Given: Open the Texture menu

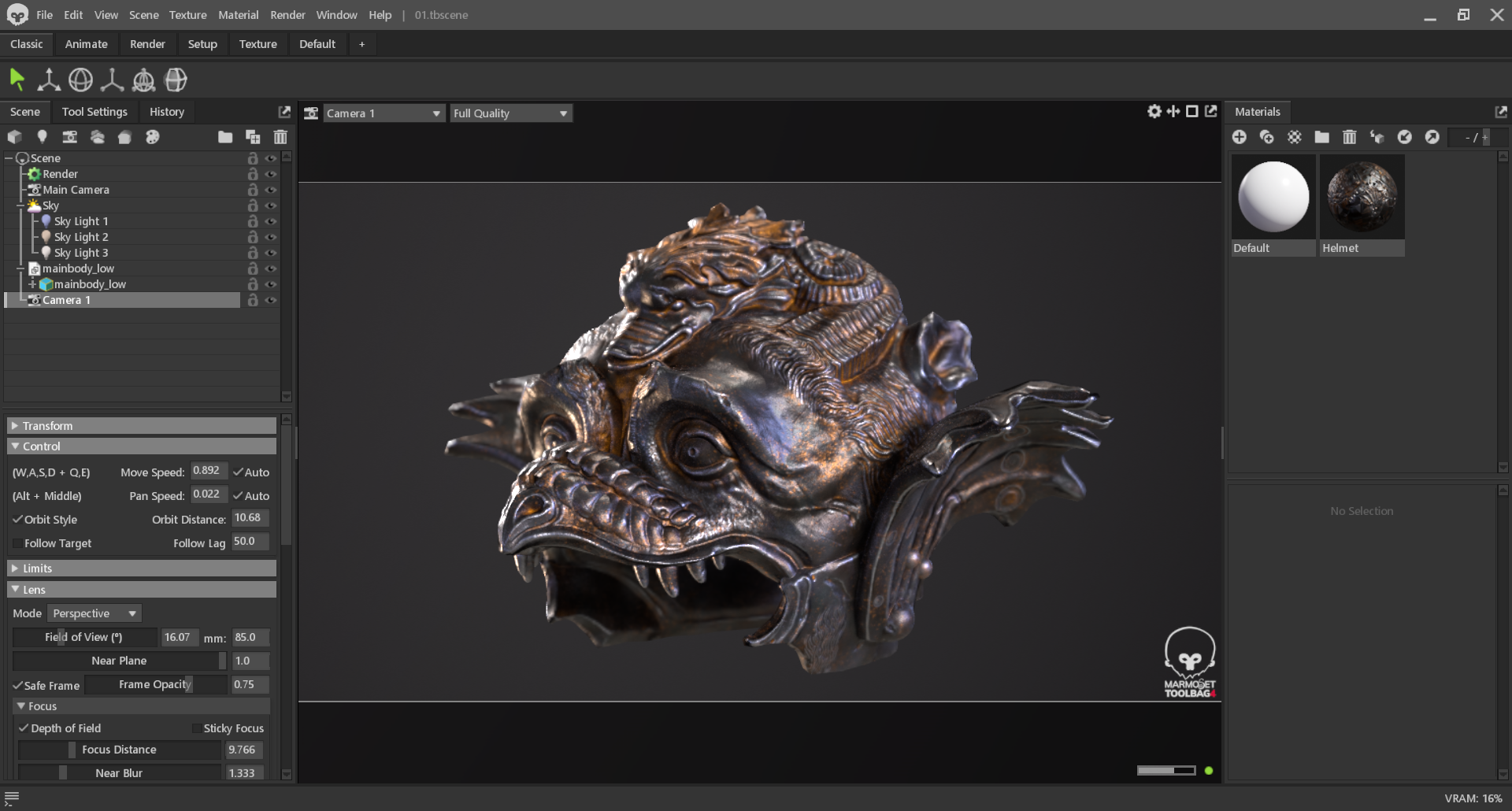Looking at the screenshot, I should (187, 15).
